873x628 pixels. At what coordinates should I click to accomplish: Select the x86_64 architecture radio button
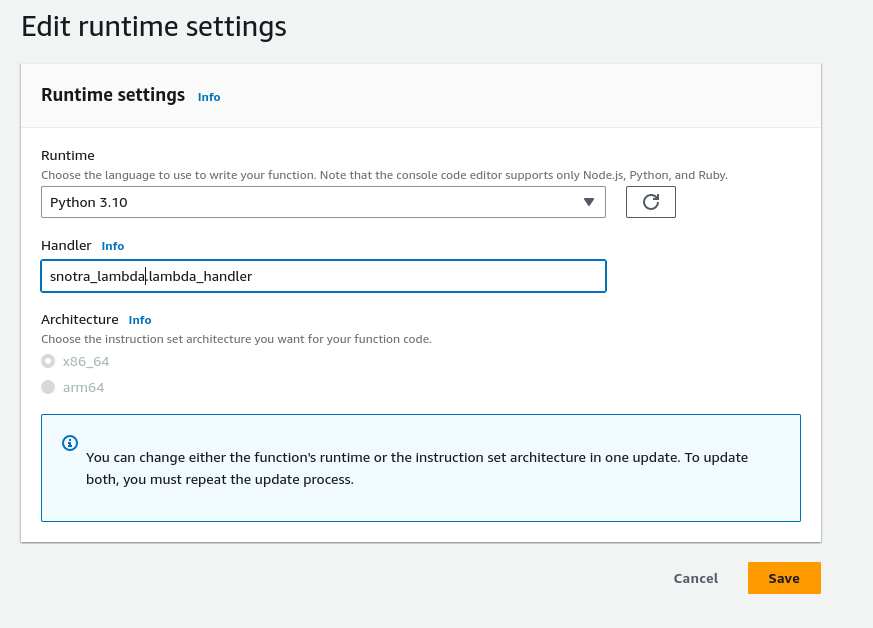click(48, 361)
